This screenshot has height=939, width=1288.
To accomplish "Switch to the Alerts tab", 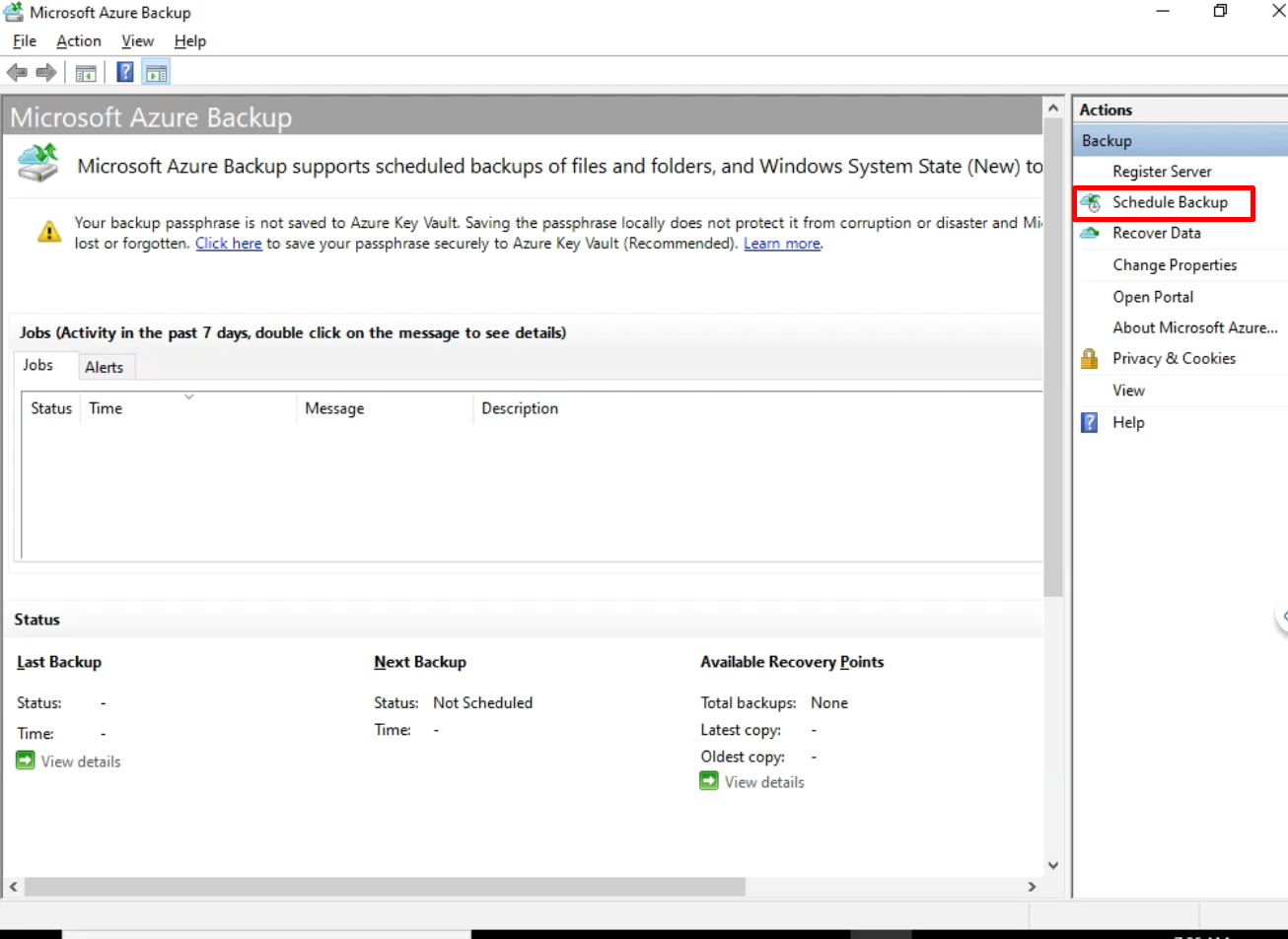I will click(x=105, y=367).
